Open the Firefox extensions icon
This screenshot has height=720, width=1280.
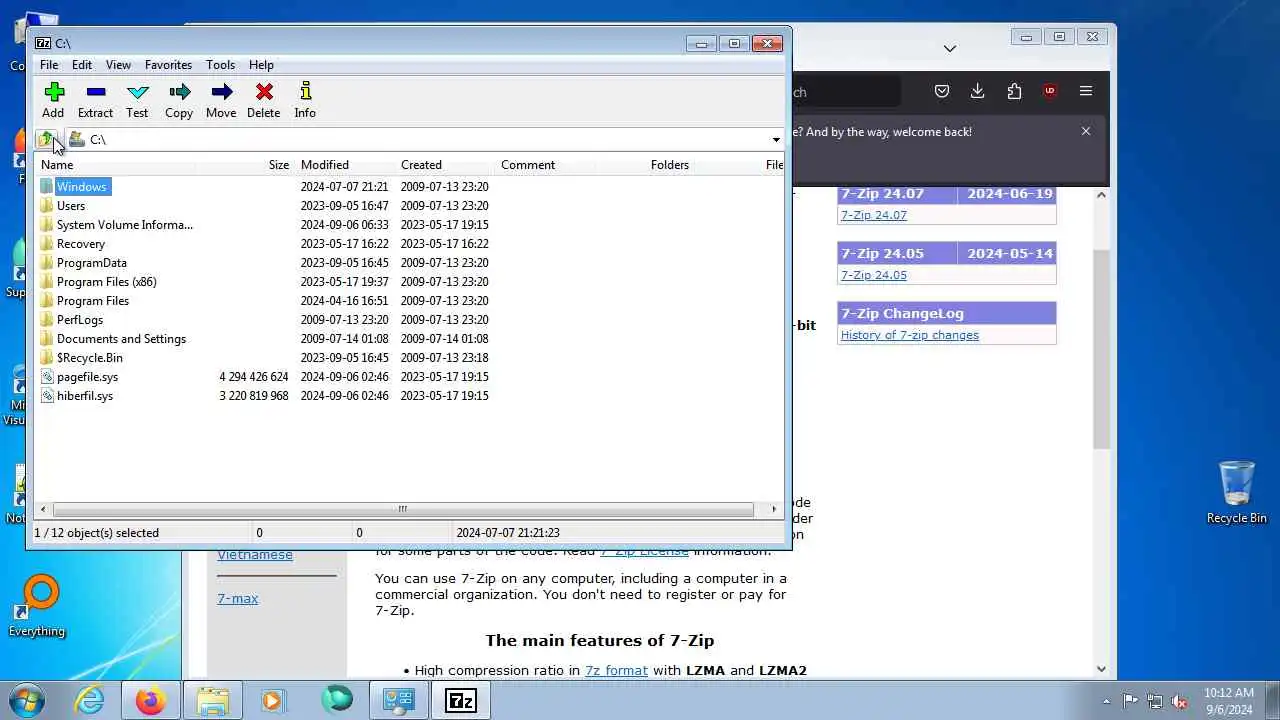click(1014, 91)
